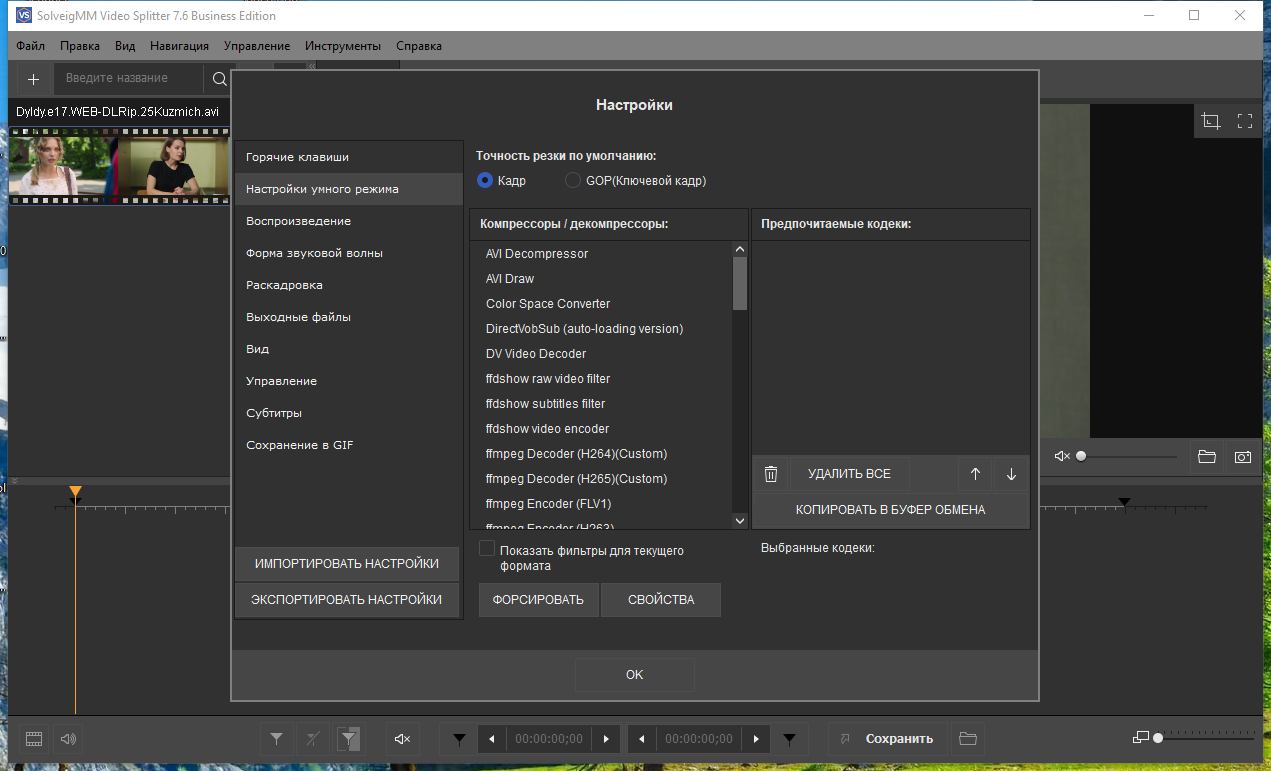Click codec list scroll down arrow

coord(740,520)
